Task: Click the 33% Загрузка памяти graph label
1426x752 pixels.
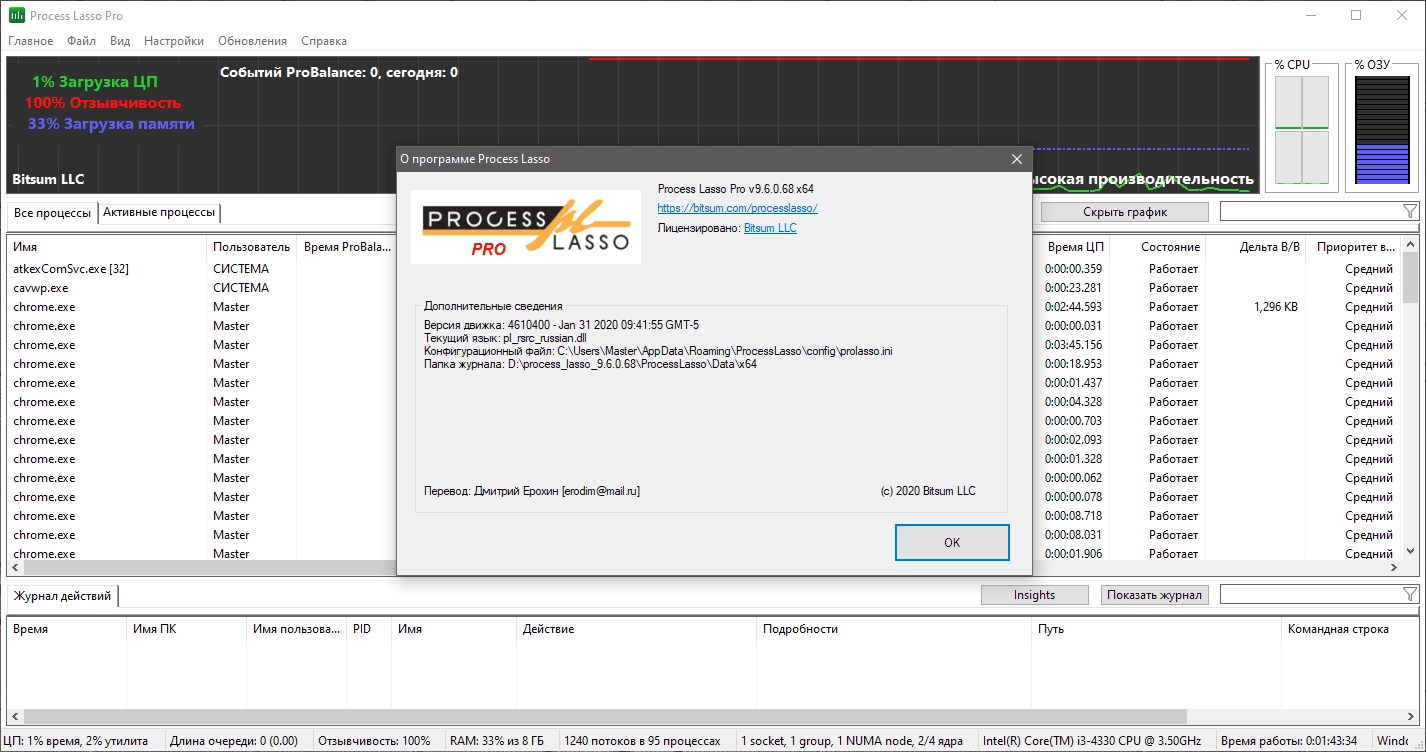Action: point(111,124)
